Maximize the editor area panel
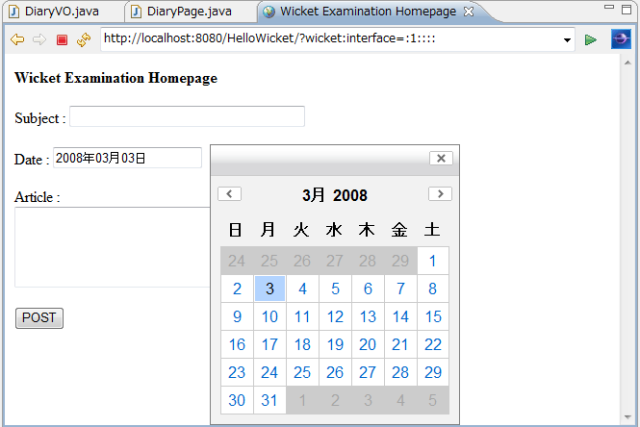The image size is (640, 427). pos(627,9)
